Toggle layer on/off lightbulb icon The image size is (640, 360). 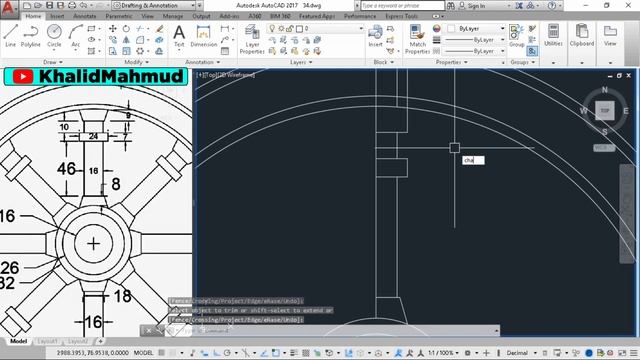pyautogui.click(x=272, y=29)
